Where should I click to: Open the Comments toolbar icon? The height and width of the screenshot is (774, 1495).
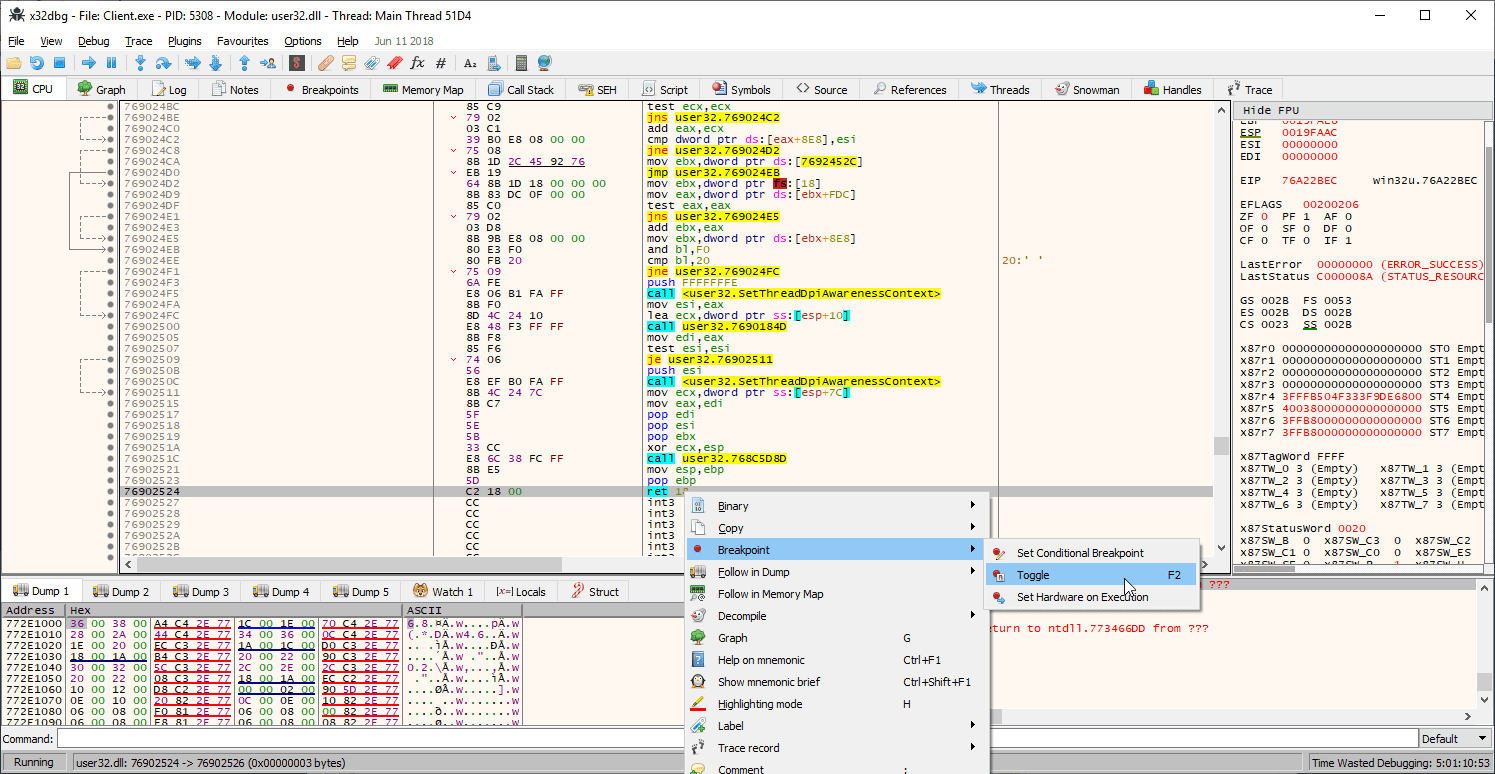pos(349,63)
